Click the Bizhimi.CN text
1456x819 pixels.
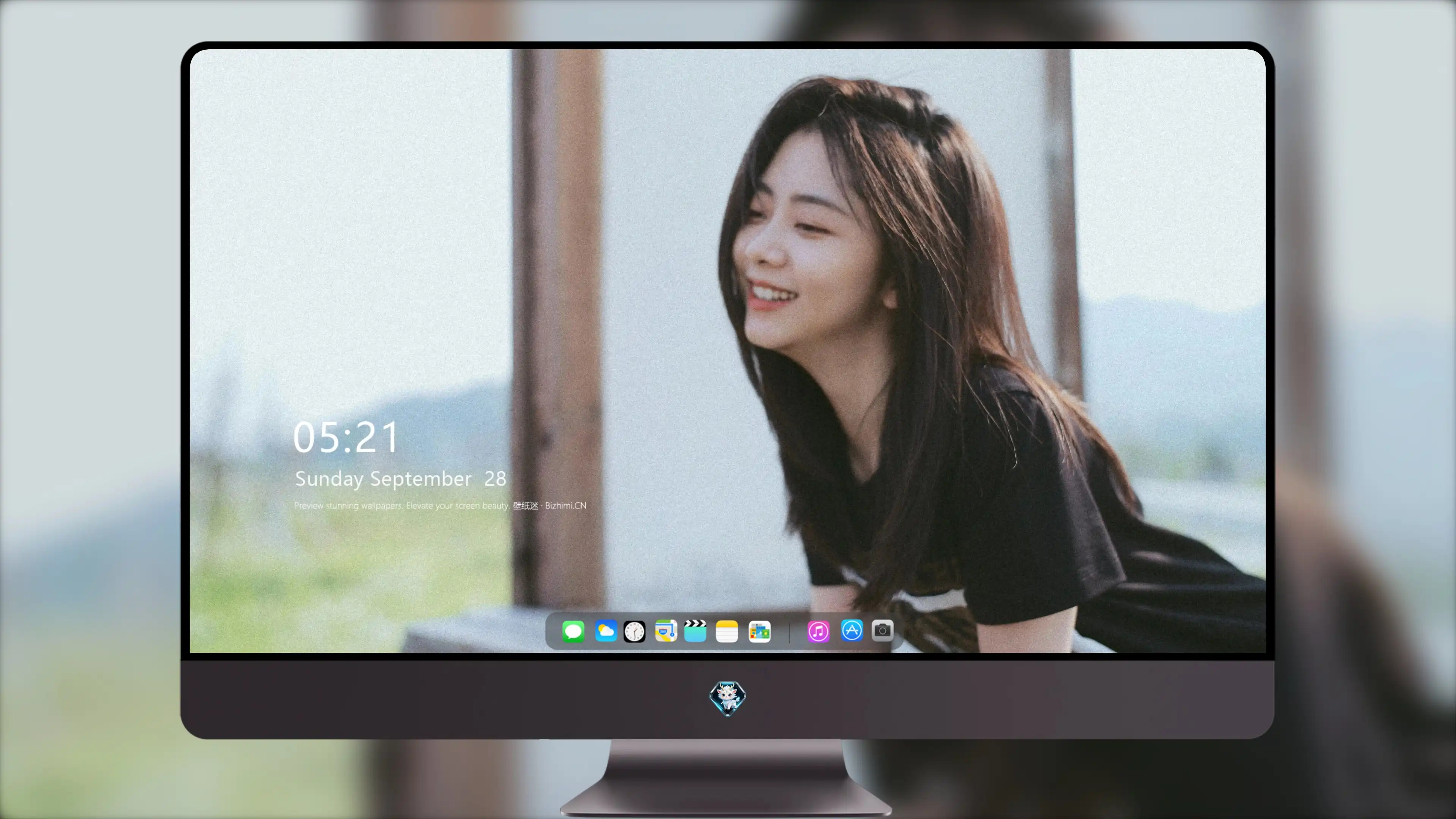pyautogui.click(x=566, y=505)
